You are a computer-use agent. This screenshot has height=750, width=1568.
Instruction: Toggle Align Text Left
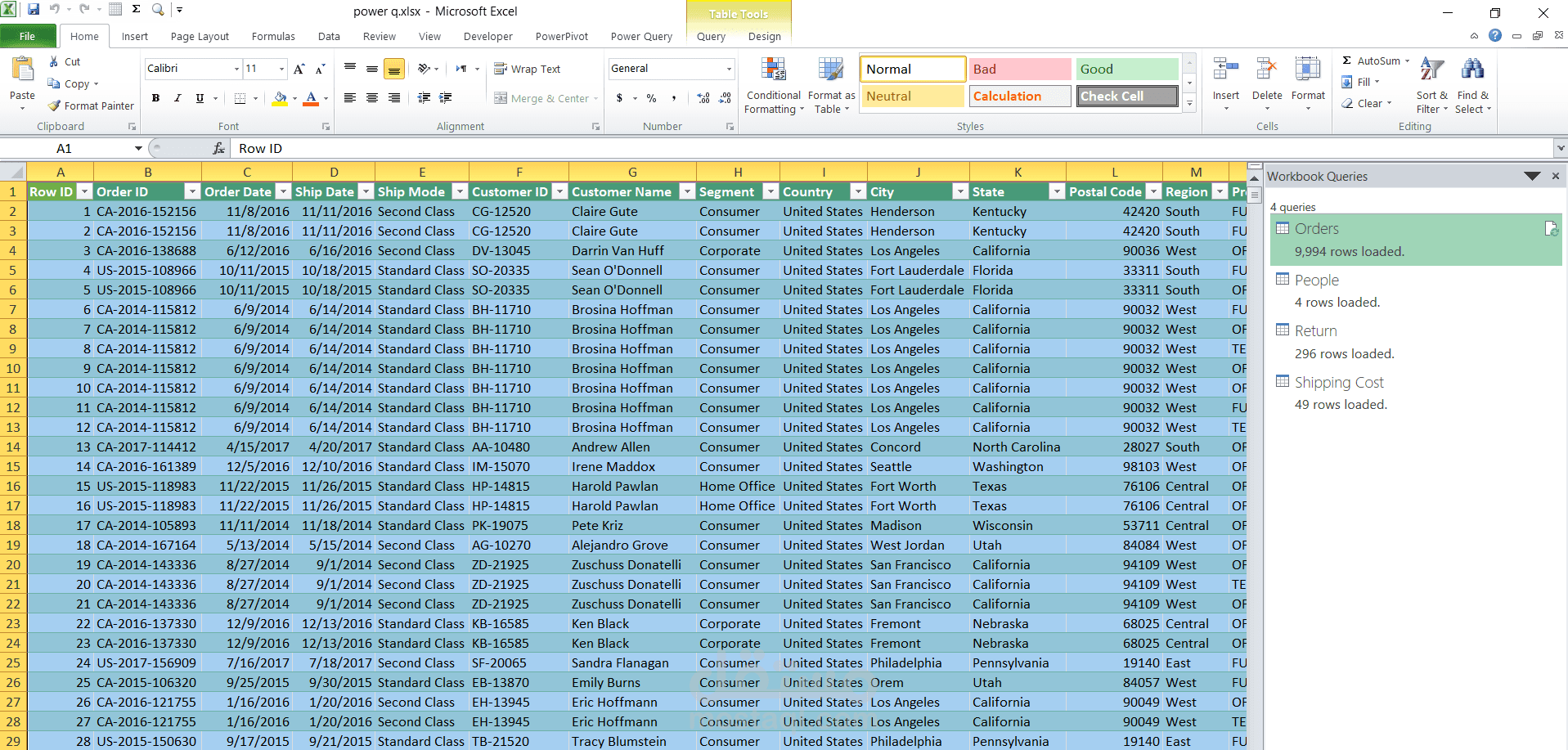point(350,98)
